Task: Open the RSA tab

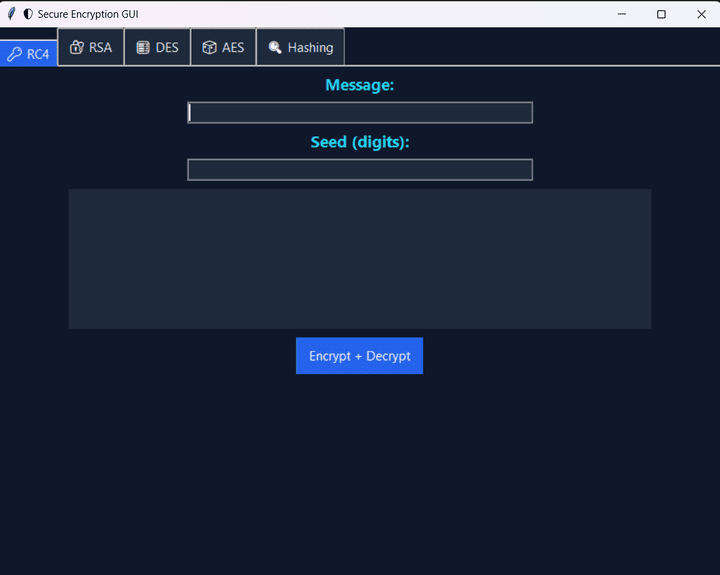Action: coord(91,47)
